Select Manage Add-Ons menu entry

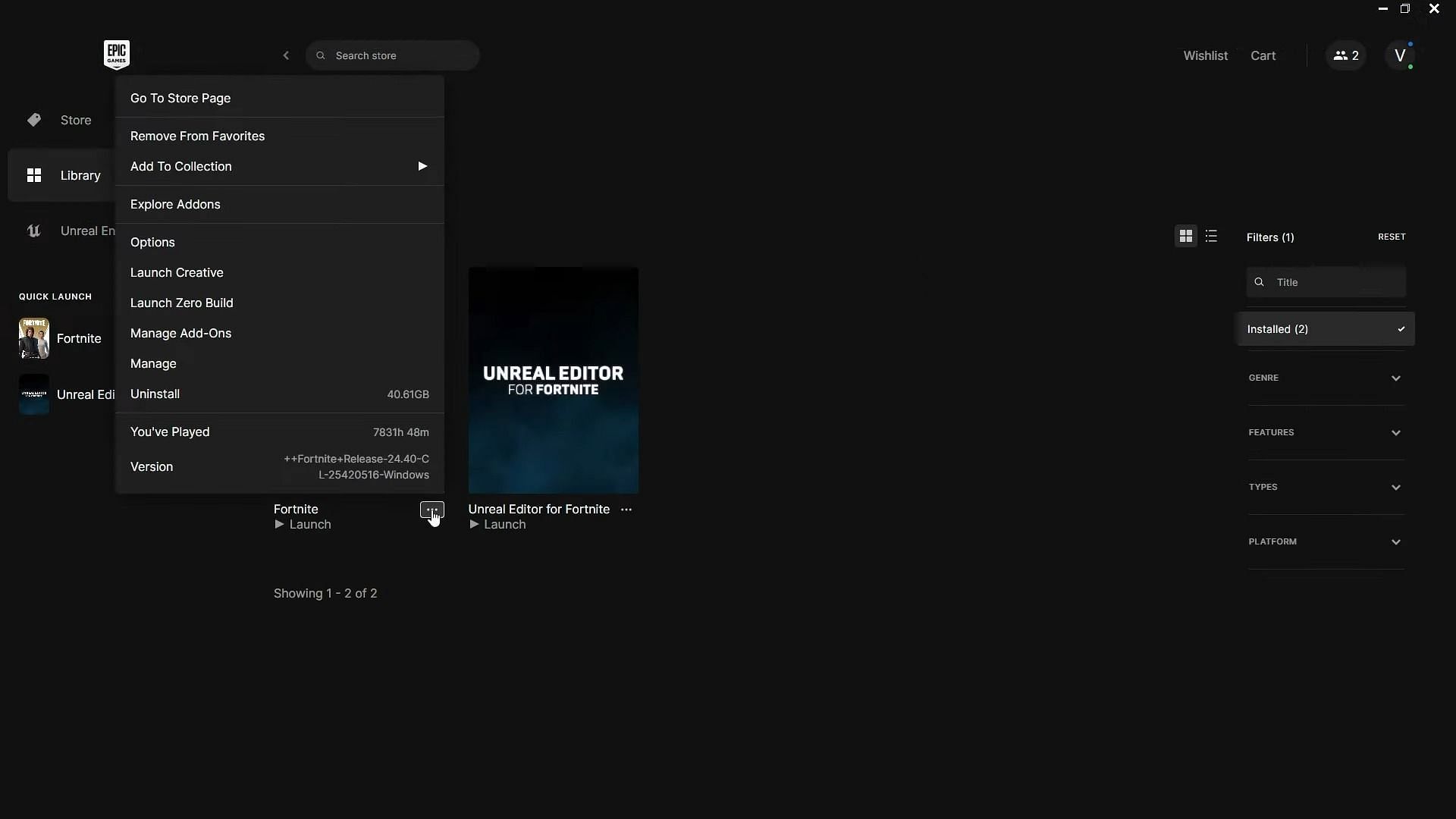[280, 333]
